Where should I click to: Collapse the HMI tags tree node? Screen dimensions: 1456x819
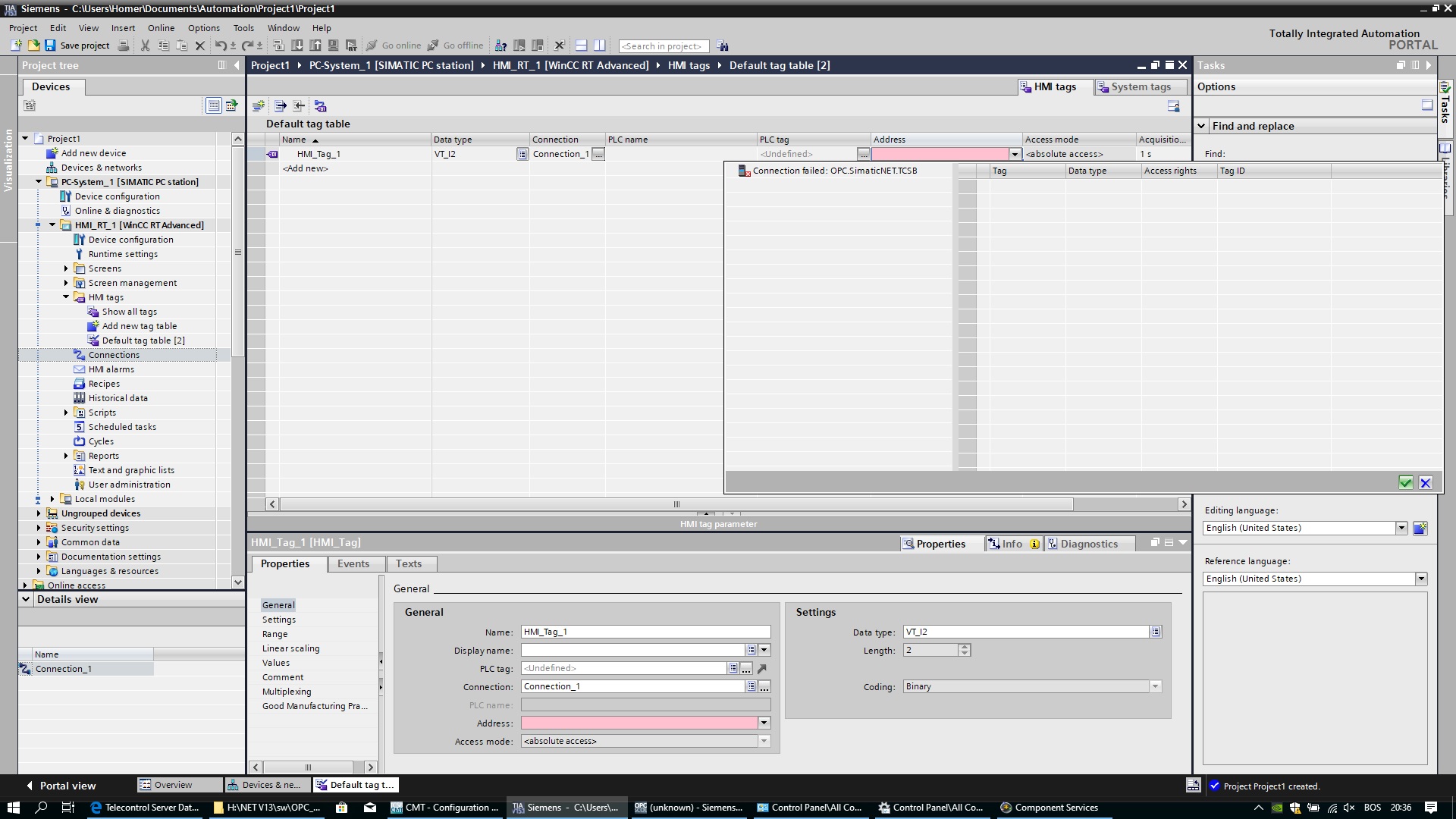point(66,297)
